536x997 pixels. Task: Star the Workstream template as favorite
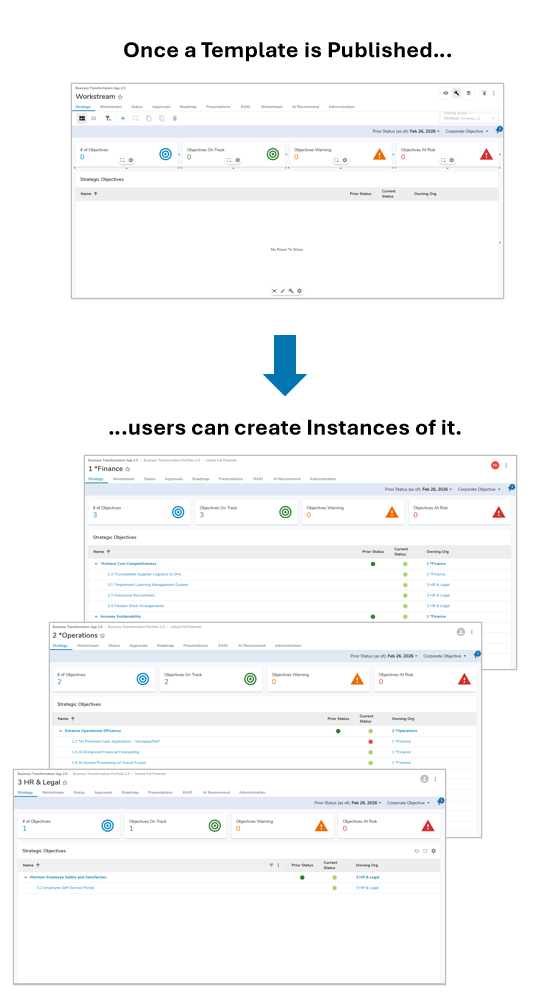pos(120,97)
